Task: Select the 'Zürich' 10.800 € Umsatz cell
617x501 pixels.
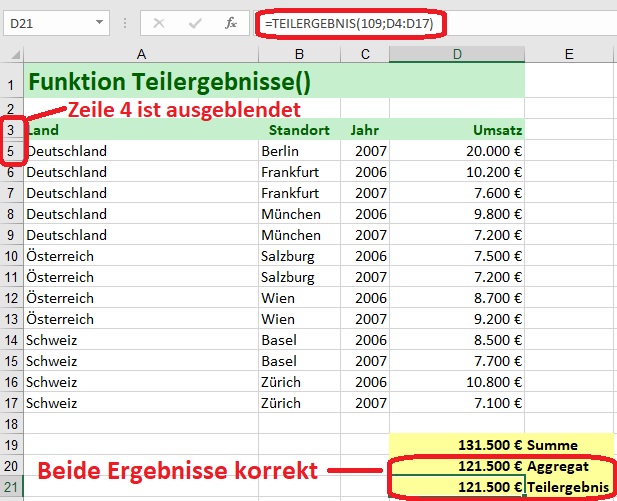Action: 456,382
